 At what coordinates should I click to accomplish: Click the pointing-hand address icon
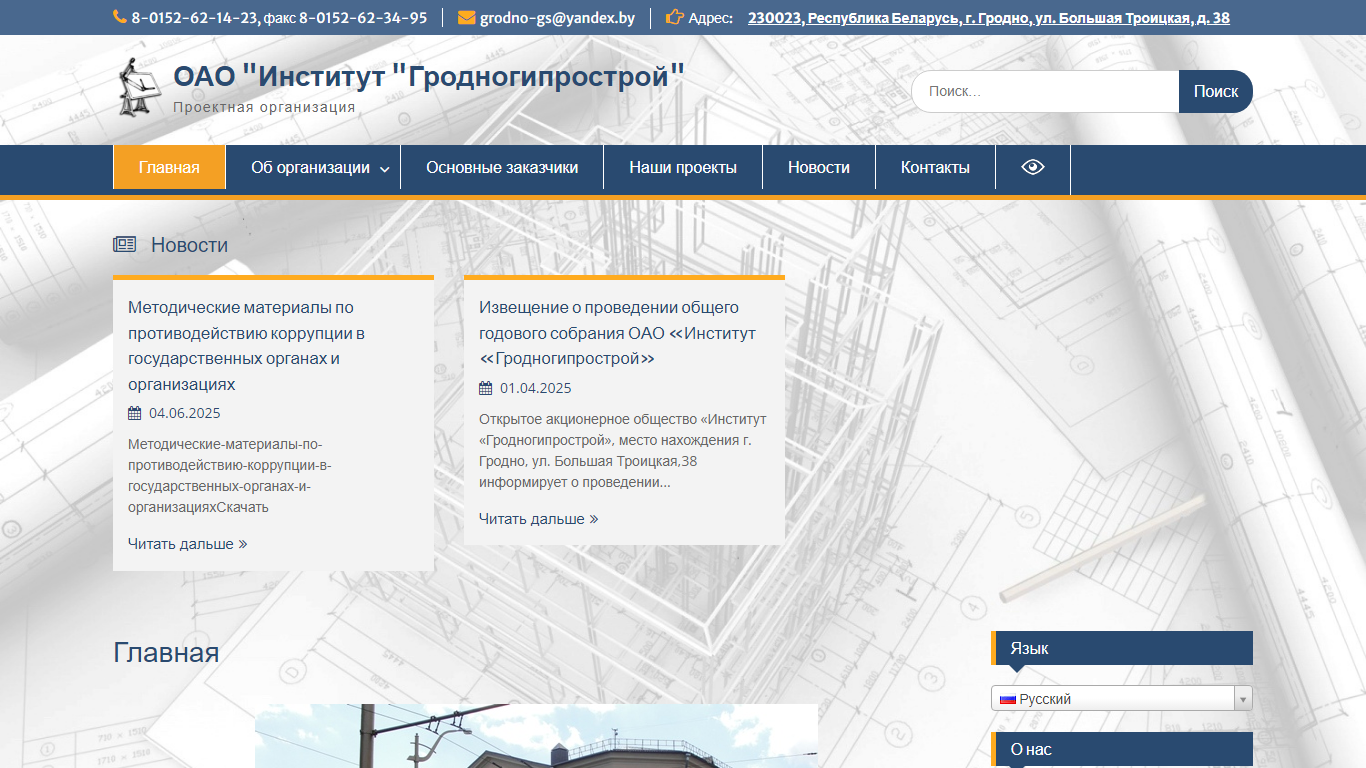coord(675,17)
